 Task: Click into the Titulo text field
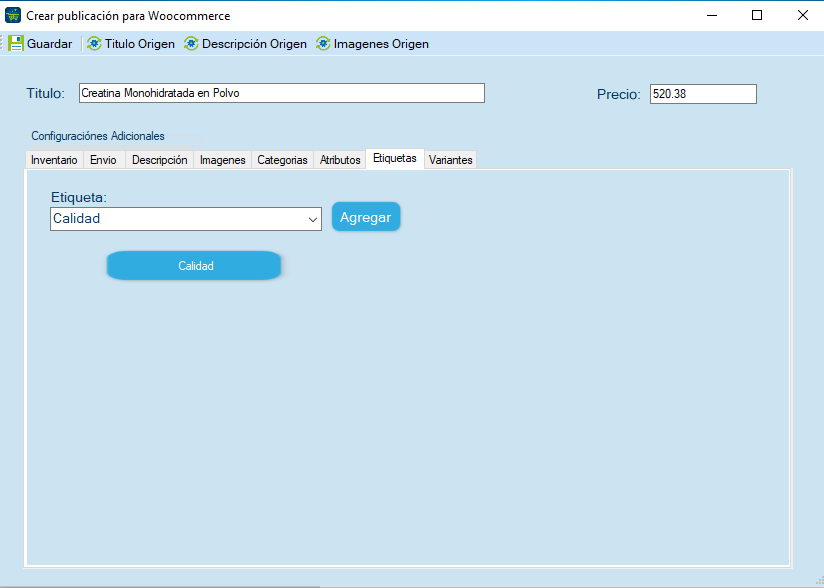coord(282,93)
